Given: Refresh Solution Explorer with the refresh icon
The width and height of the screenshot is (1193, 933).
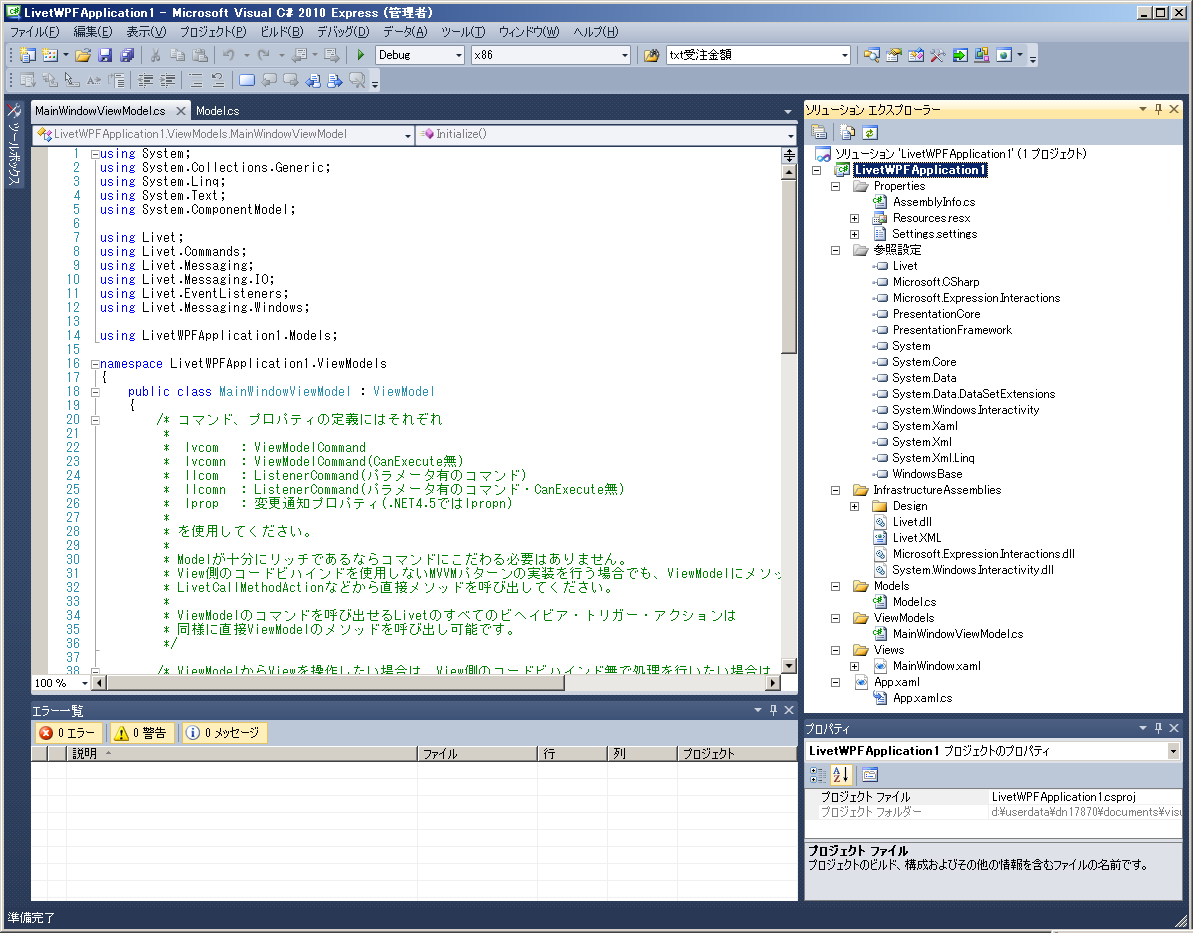Looking at the screenshot, I should (870, 132).
